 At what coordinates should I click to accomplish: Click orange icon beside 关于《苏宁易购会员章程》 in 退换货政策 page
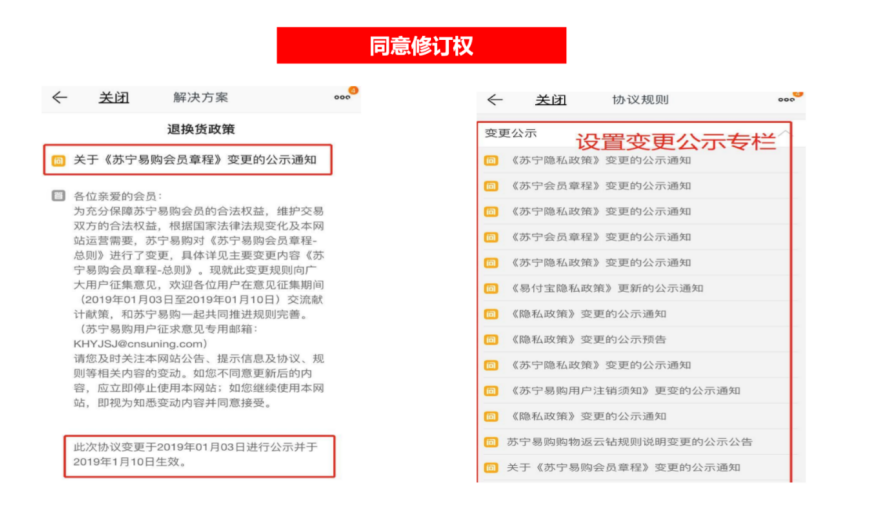coord(58,160)
